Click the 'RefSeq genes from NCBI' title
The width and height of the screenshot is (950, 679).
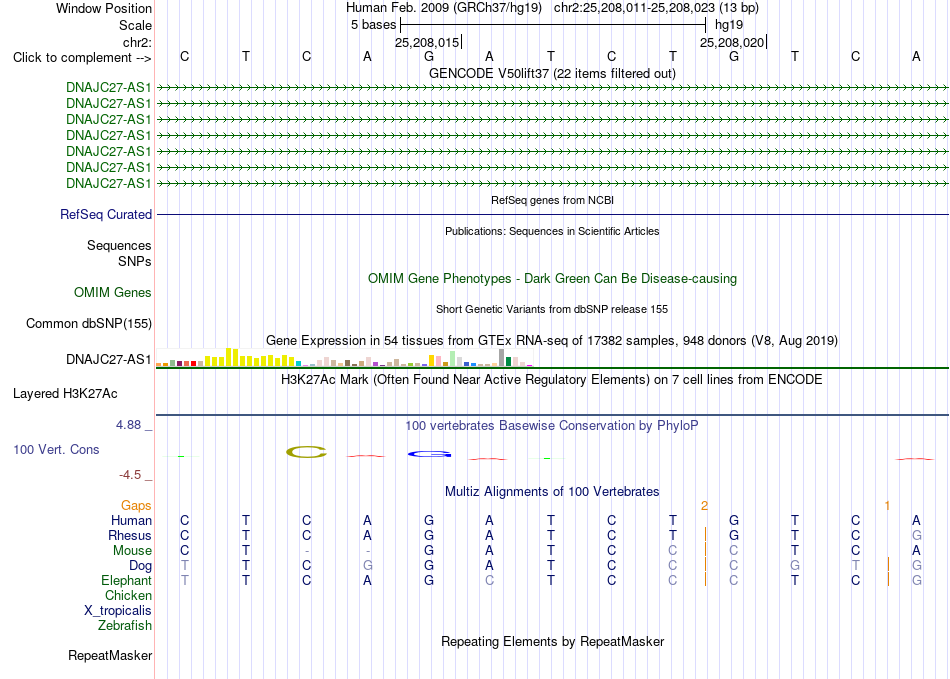552,200
